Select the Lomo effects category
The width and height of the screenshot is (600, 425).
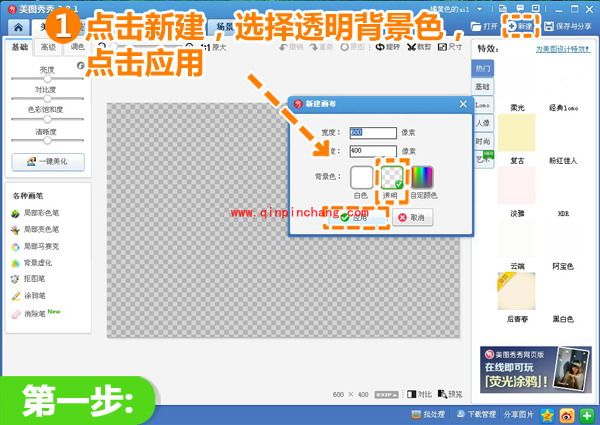[483, 105]
